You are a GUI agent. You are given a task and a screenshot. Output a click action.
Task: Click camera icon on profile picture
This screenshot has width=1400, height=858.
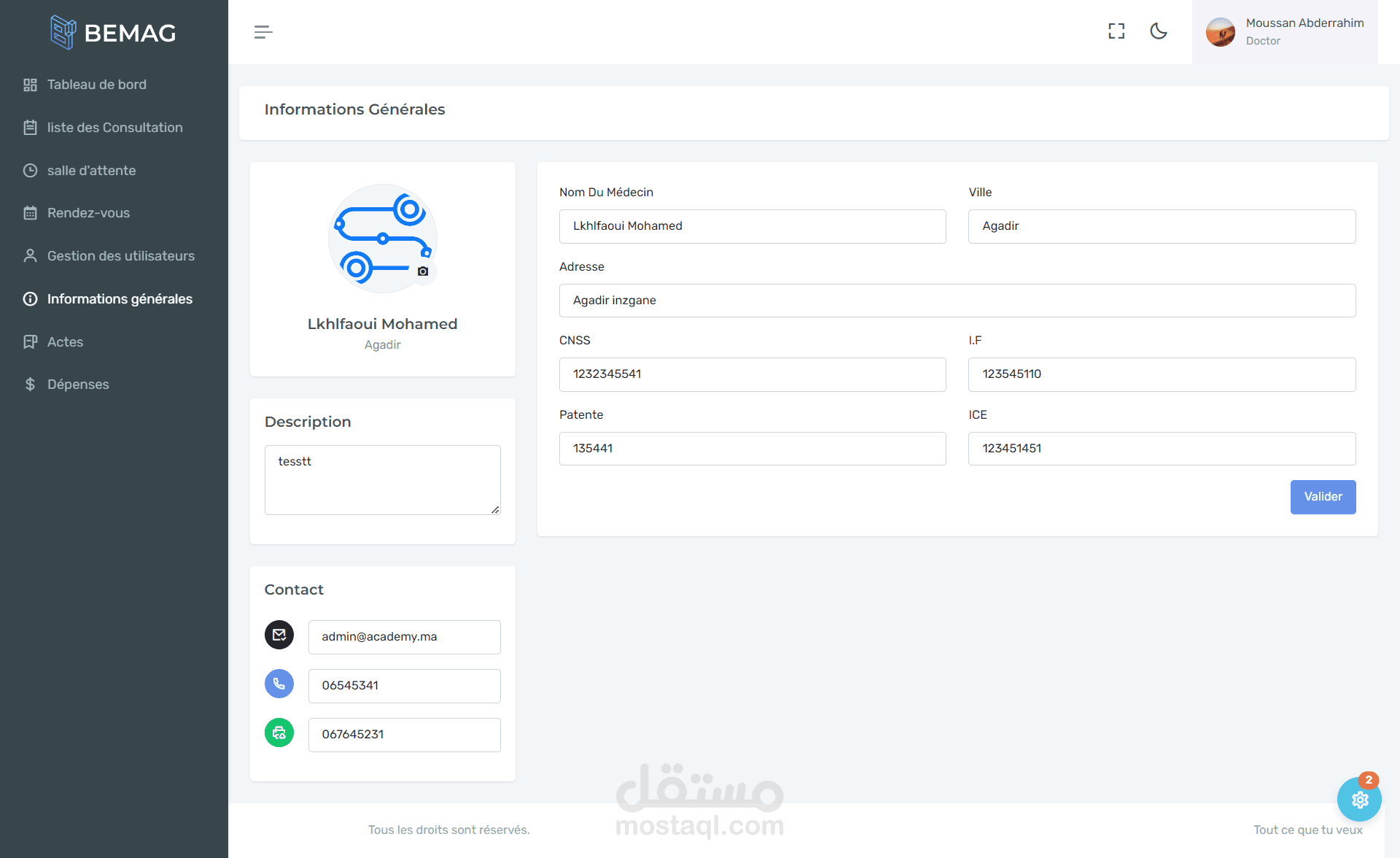423,271
